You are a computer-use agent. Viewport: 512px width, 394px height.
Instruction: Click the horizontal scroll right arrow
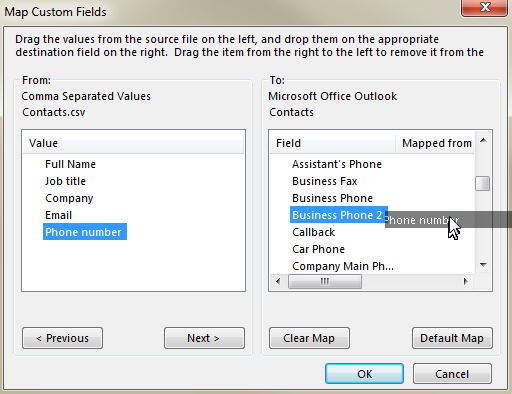point(465,281)
